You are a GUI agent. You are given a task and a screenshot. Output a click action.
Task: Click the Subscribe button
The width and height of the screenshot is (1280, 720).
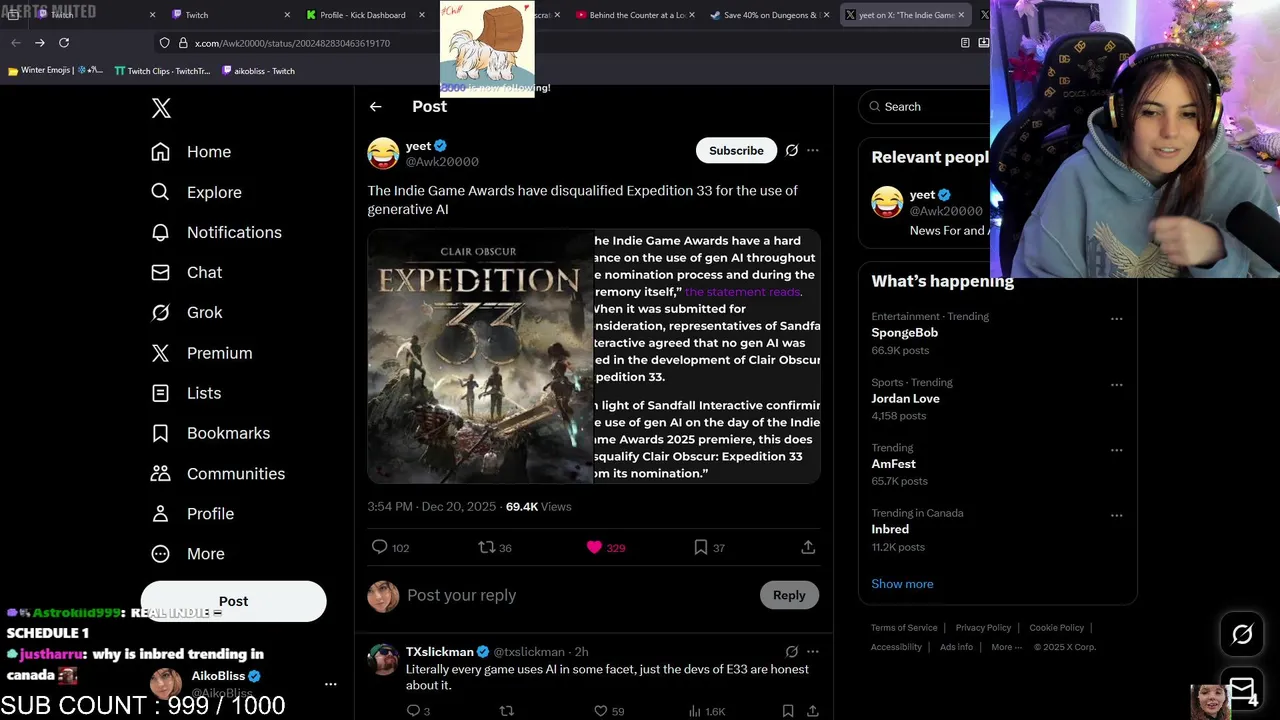(736, 150)
